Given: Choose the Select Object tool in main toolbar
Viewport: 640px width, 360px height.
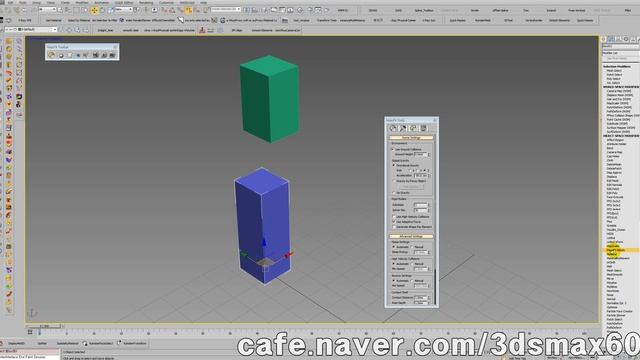Looking at the screenshot, I should (x=60, y=10).
